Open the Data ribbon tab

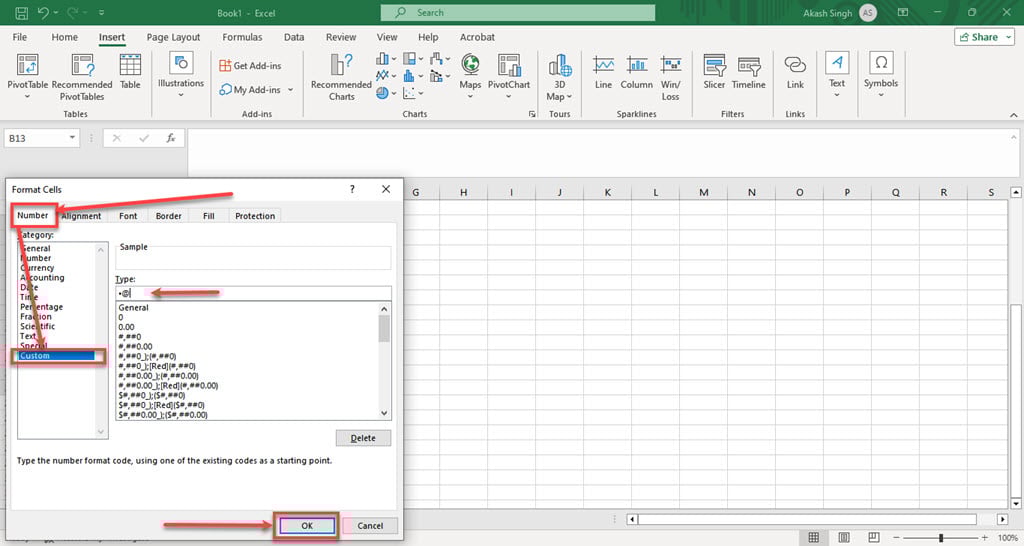coord(294,37)
